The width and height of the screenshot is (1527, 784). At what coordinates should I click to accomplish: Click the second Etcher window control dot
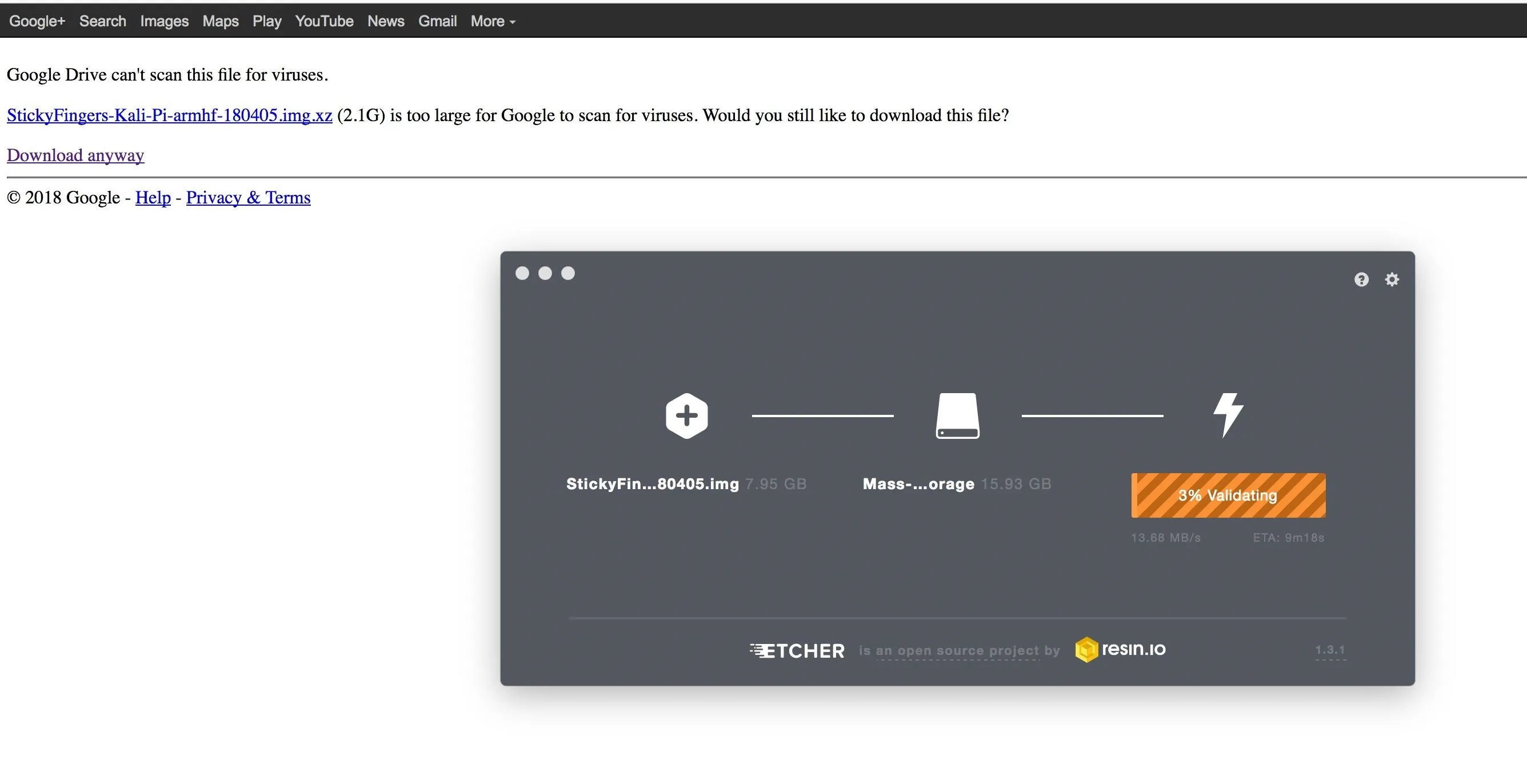pos(545,273)
